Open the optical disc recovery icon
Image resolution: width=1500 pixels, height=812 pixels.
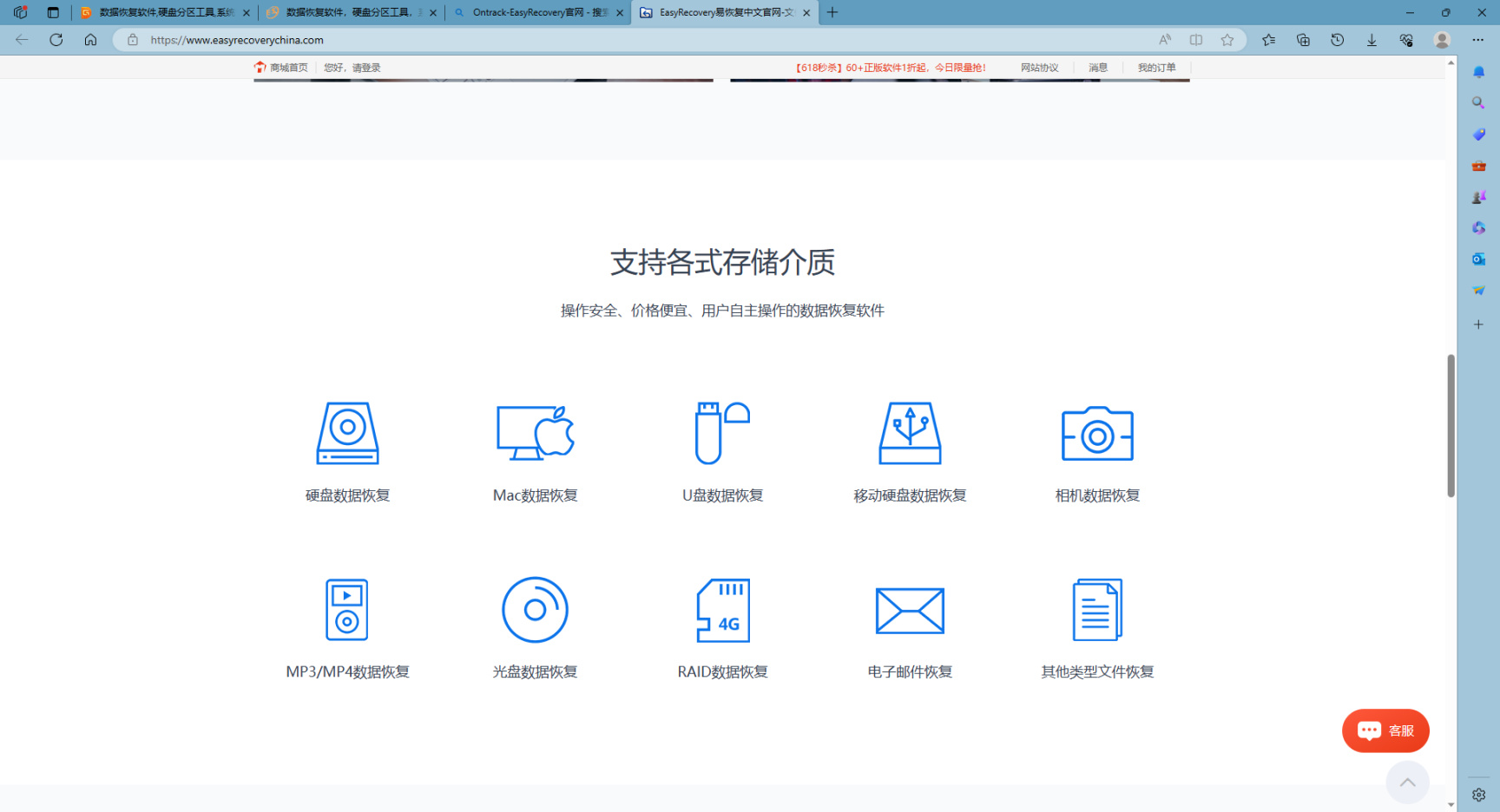[535, 610]
